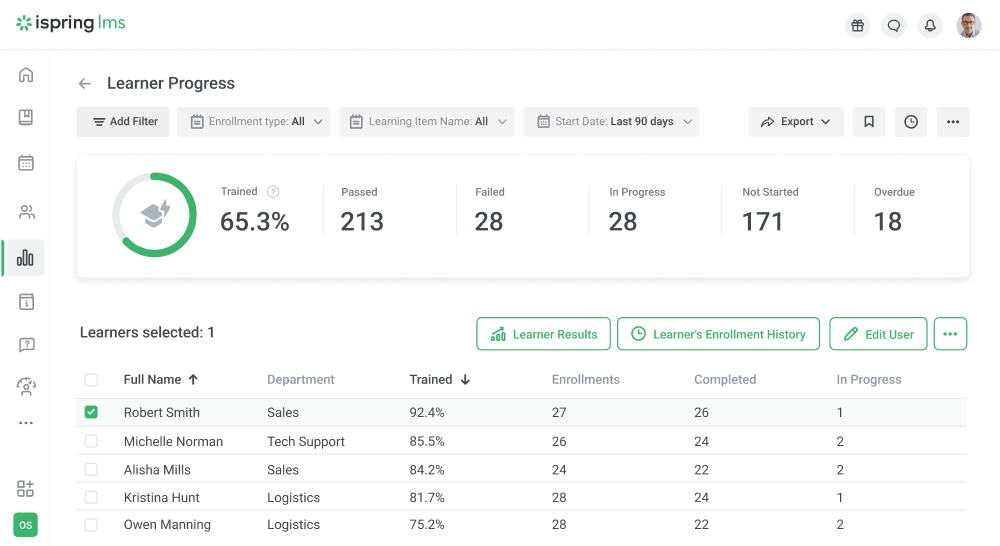The image size is (1000, 546).
Task: Open the Home icon in sidebar
Action: tap(26, 75)
